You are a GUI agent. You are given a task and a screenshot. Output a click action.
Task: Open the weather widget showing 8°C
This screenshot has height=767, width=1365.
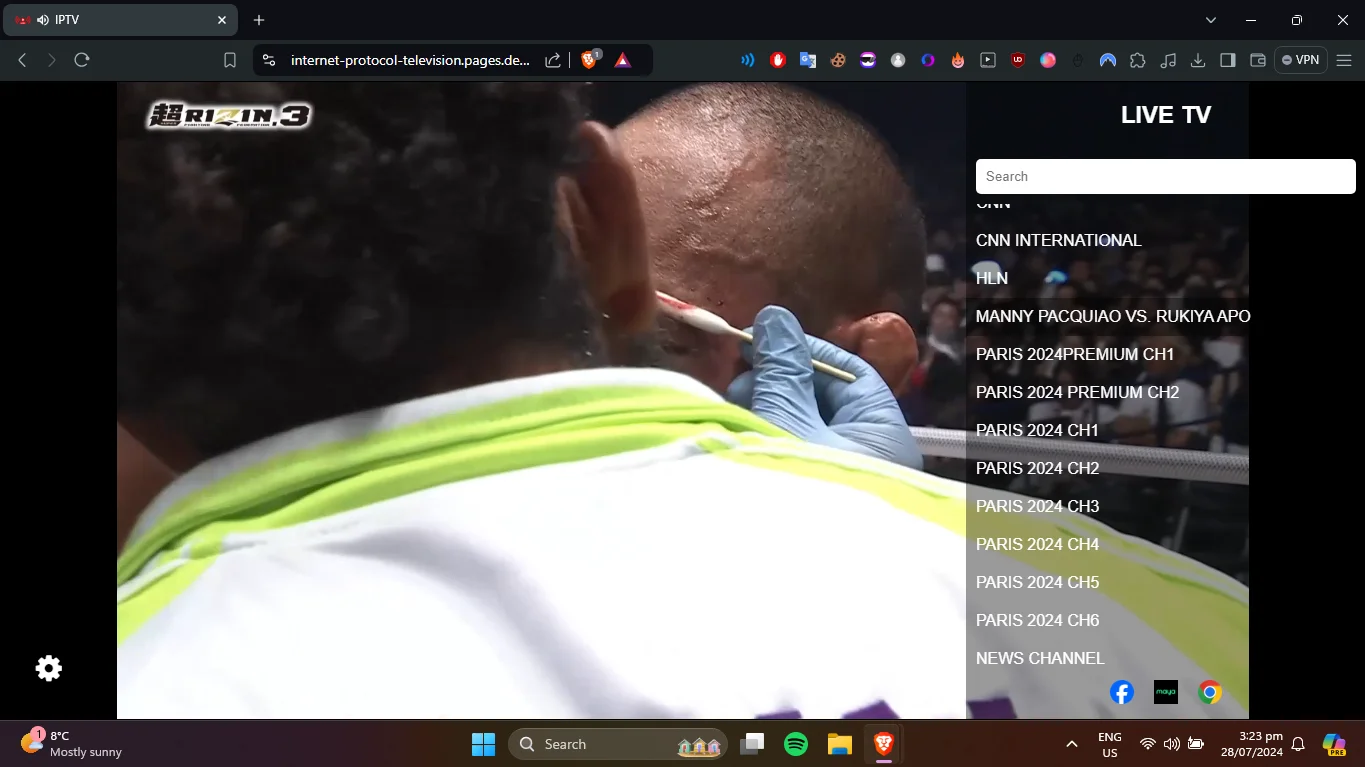click(72, 744)
